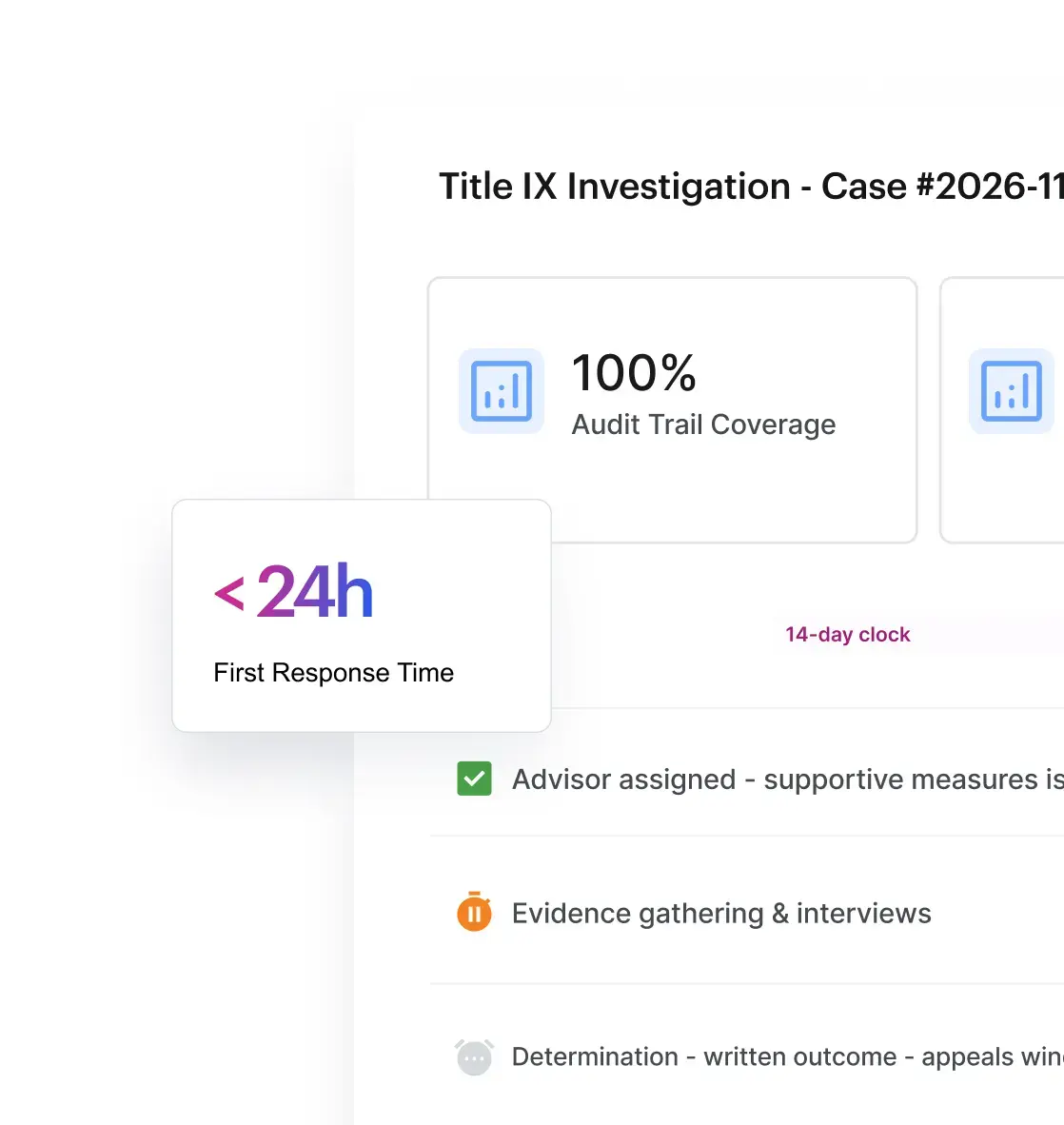Click the First Response Time label
The height and width of the screenshot is (1125, 1064).
coord(334,672)
